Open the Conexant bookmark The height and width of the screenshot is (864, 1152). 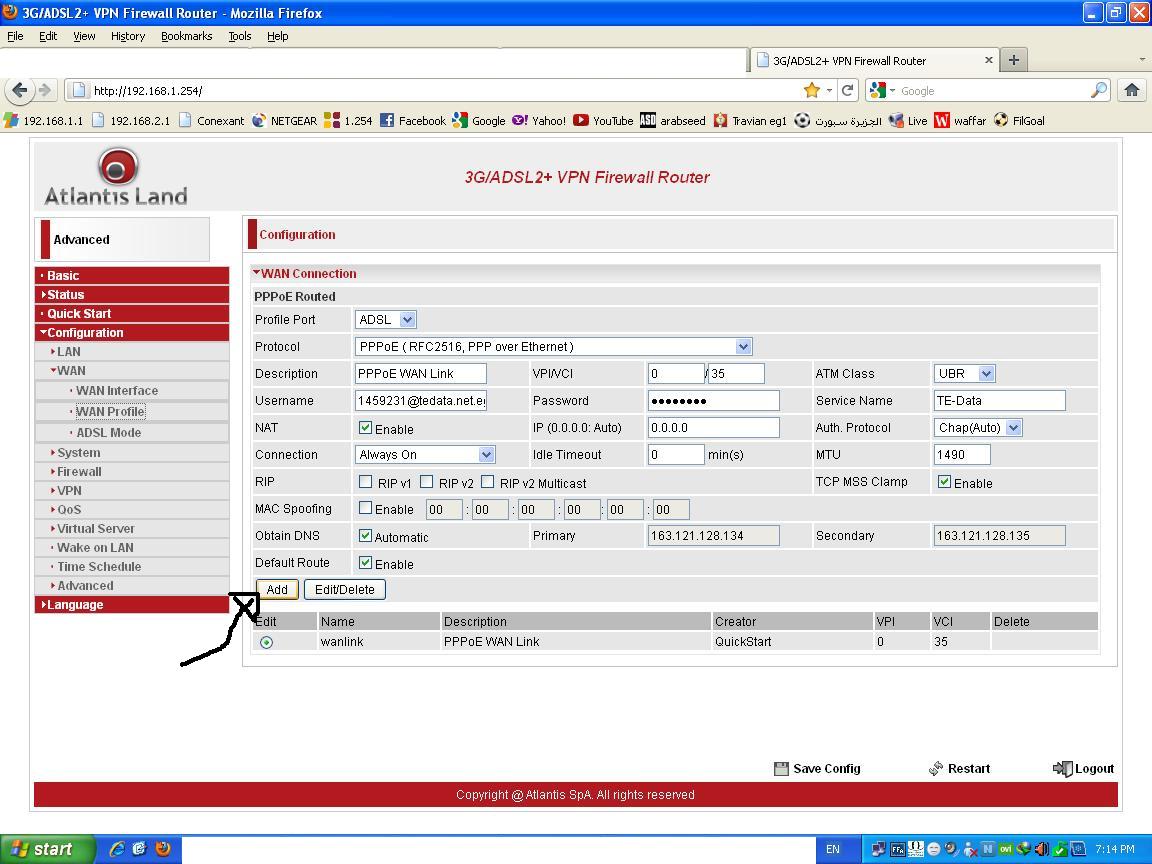click(x=211, y=120)
